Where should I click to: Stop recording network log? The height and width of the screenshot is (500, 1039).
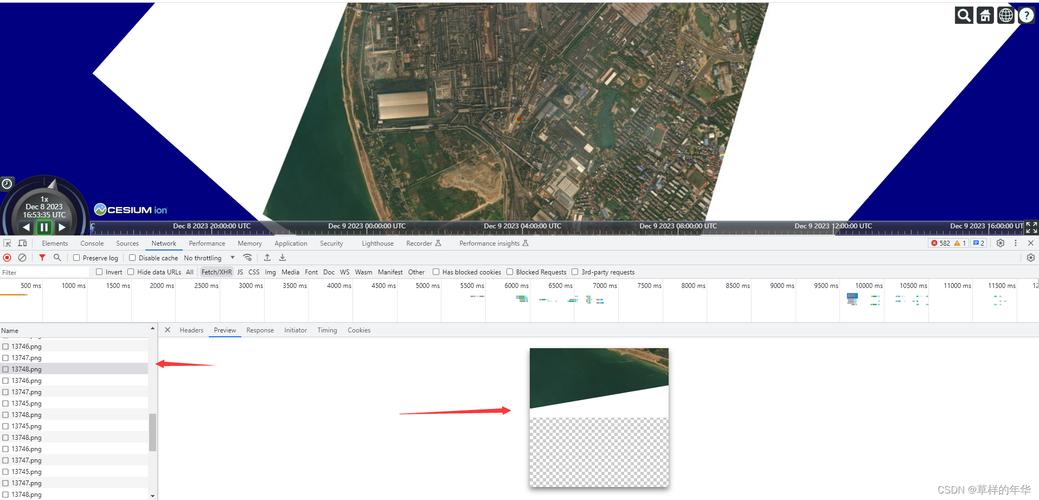[8, 258]
